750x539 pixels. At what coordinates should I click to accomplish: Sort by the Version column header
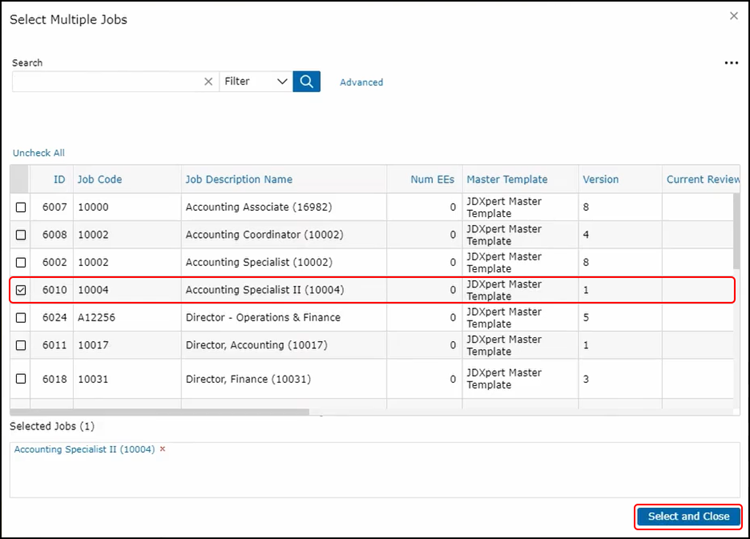tap(600, 180)
